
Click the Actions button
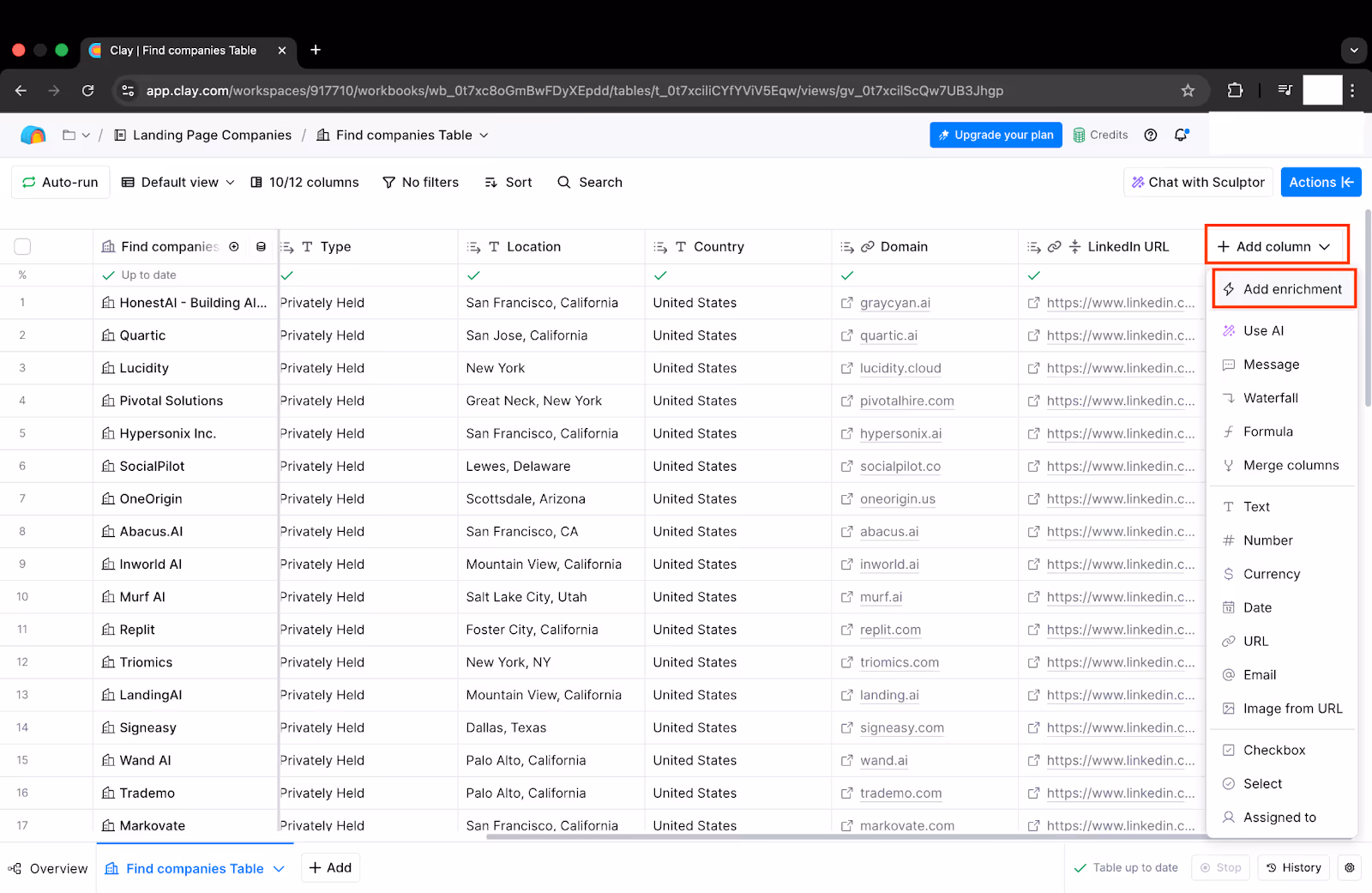(x=1321, y=182)
